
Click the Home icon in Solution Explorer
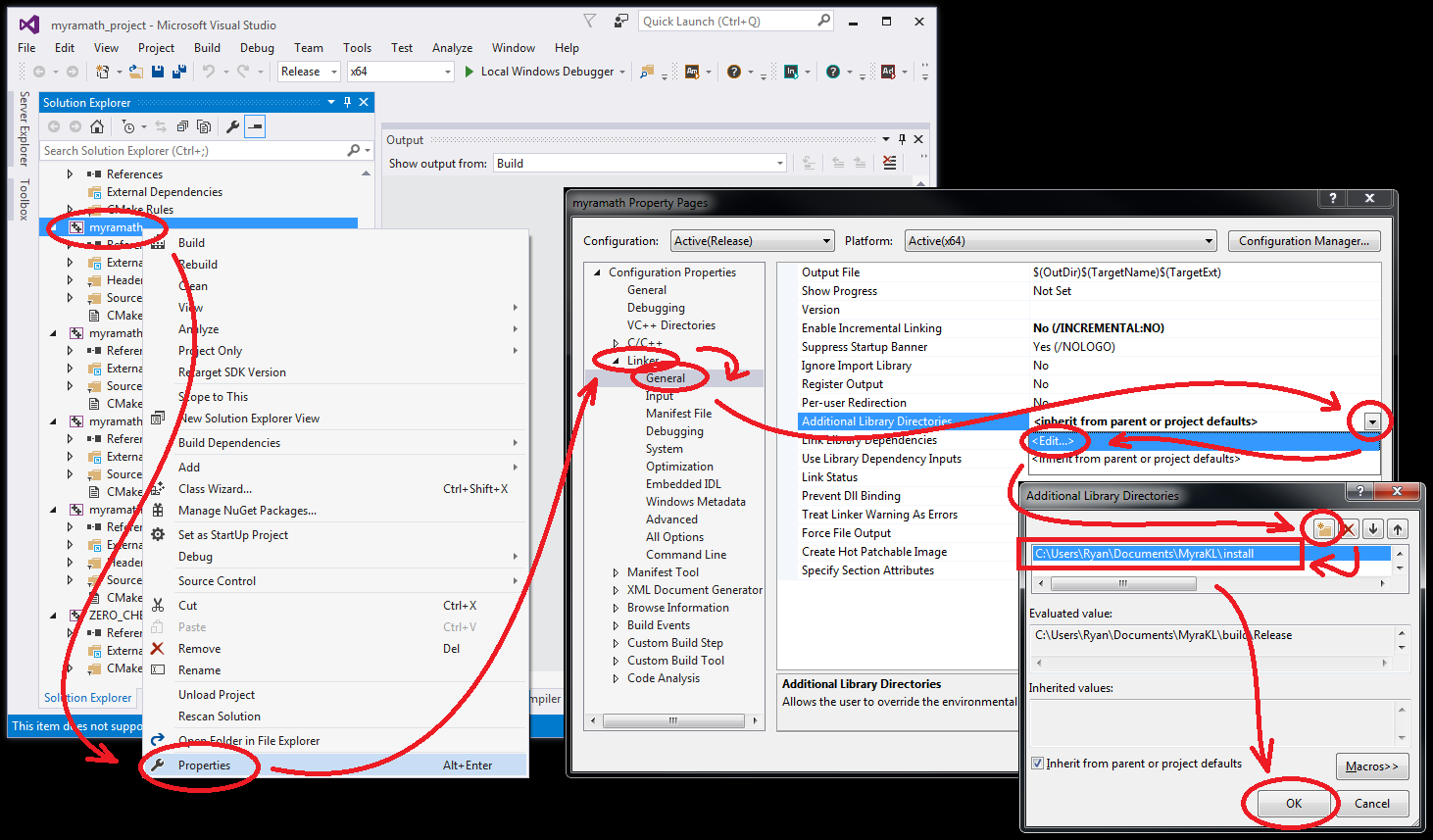(97, 126)
